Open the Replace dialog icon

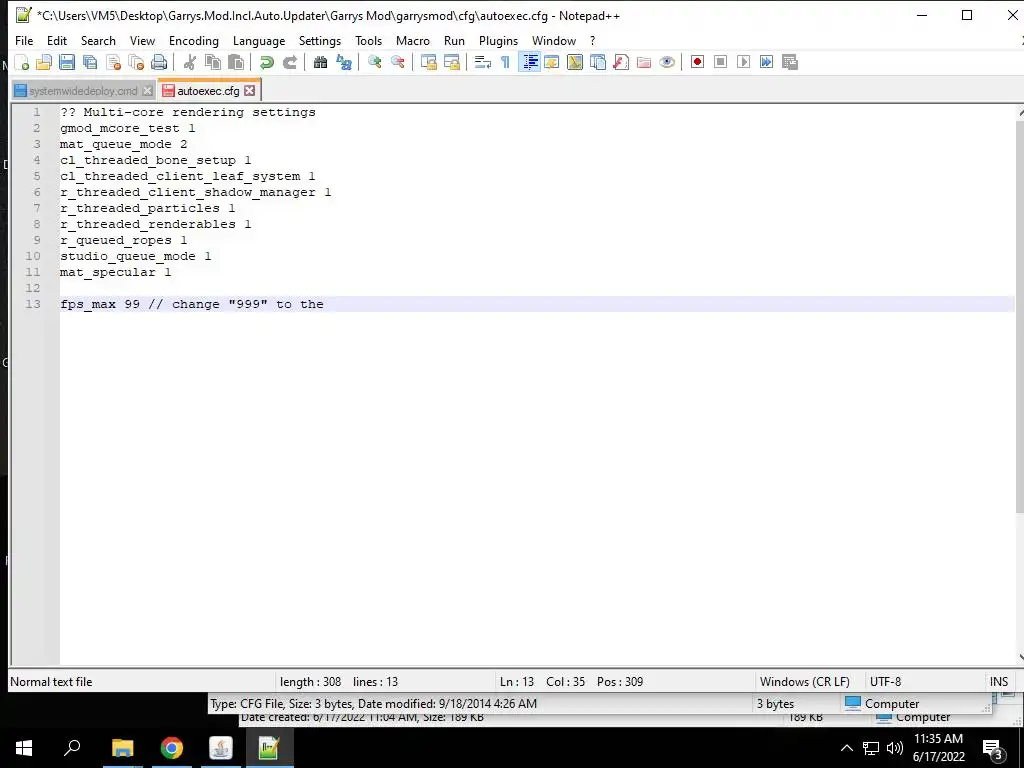tap(344, 62)
